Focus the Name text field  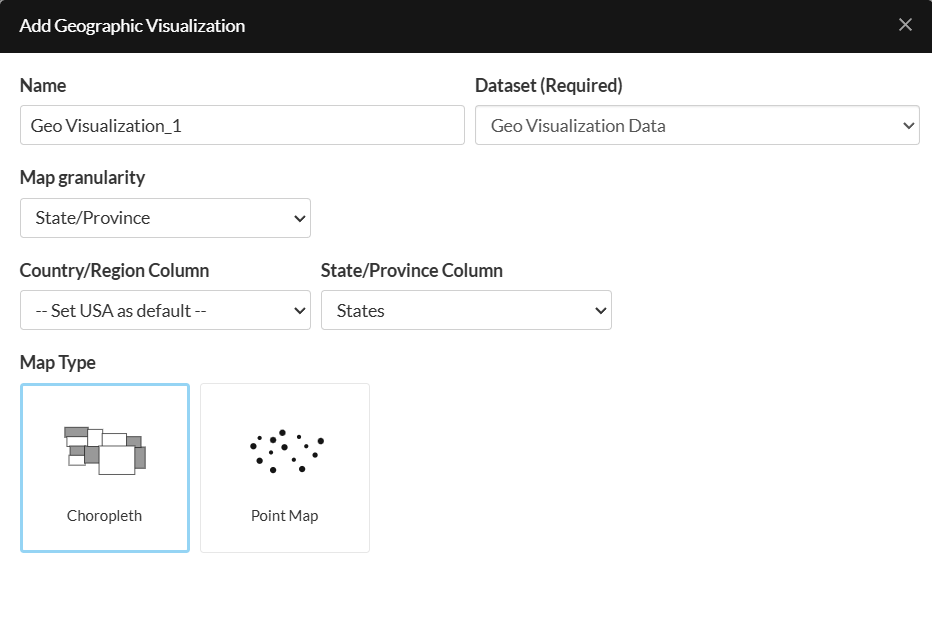242,126
